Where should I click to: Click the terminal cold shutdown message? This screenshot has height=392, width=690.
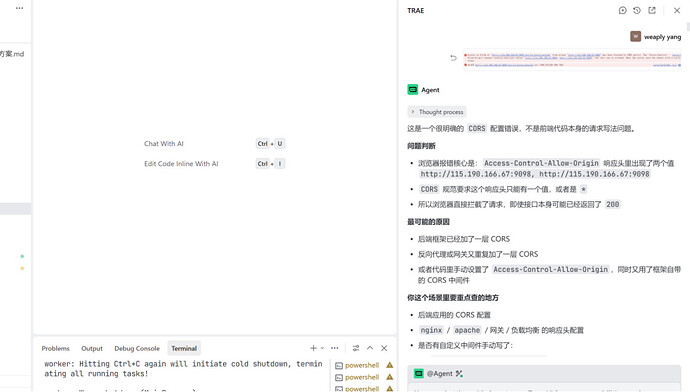point(184,369)
